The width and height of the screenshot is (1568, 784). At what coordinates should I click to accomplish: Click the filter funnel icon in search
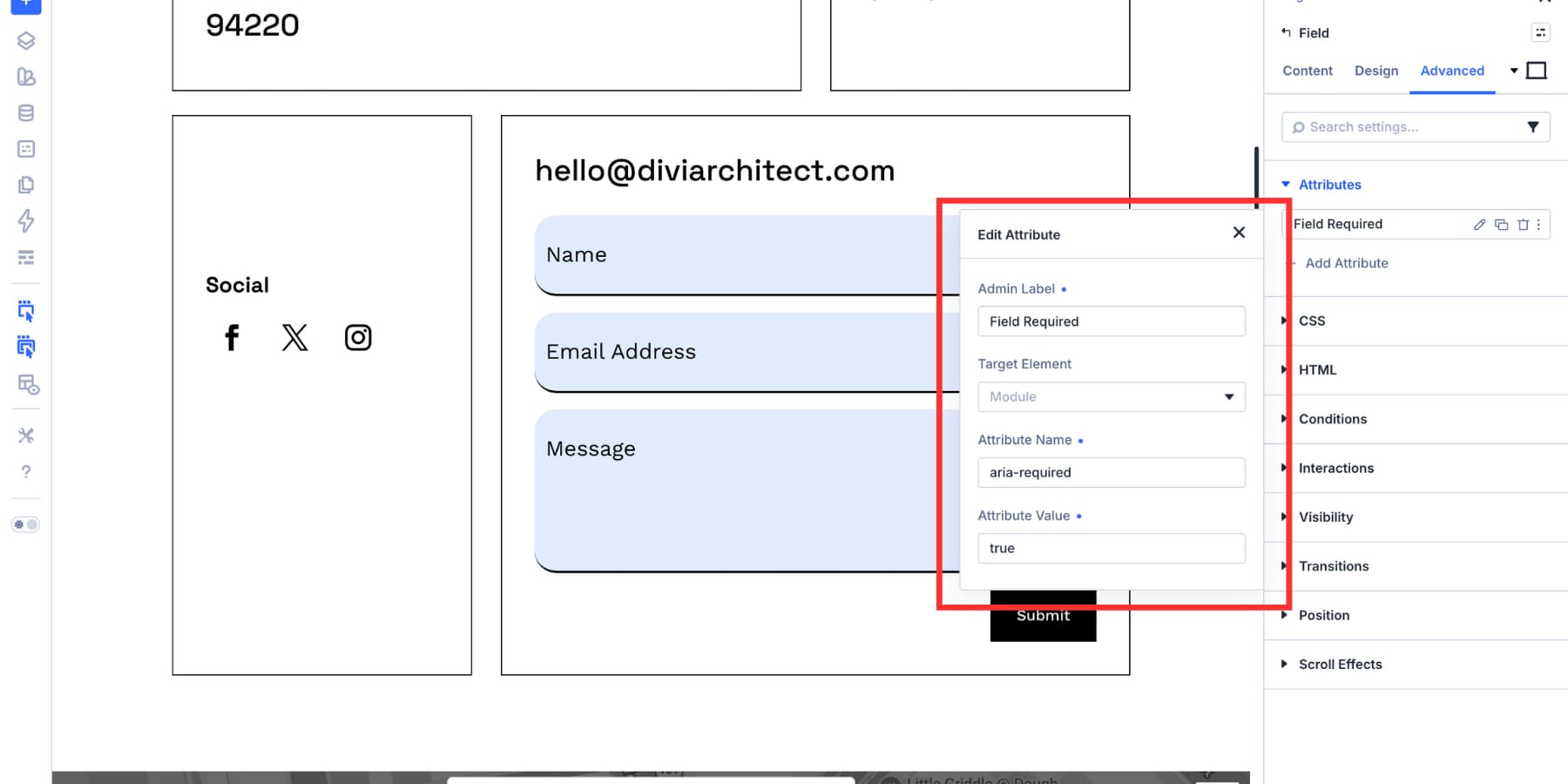click(1533, 127)
